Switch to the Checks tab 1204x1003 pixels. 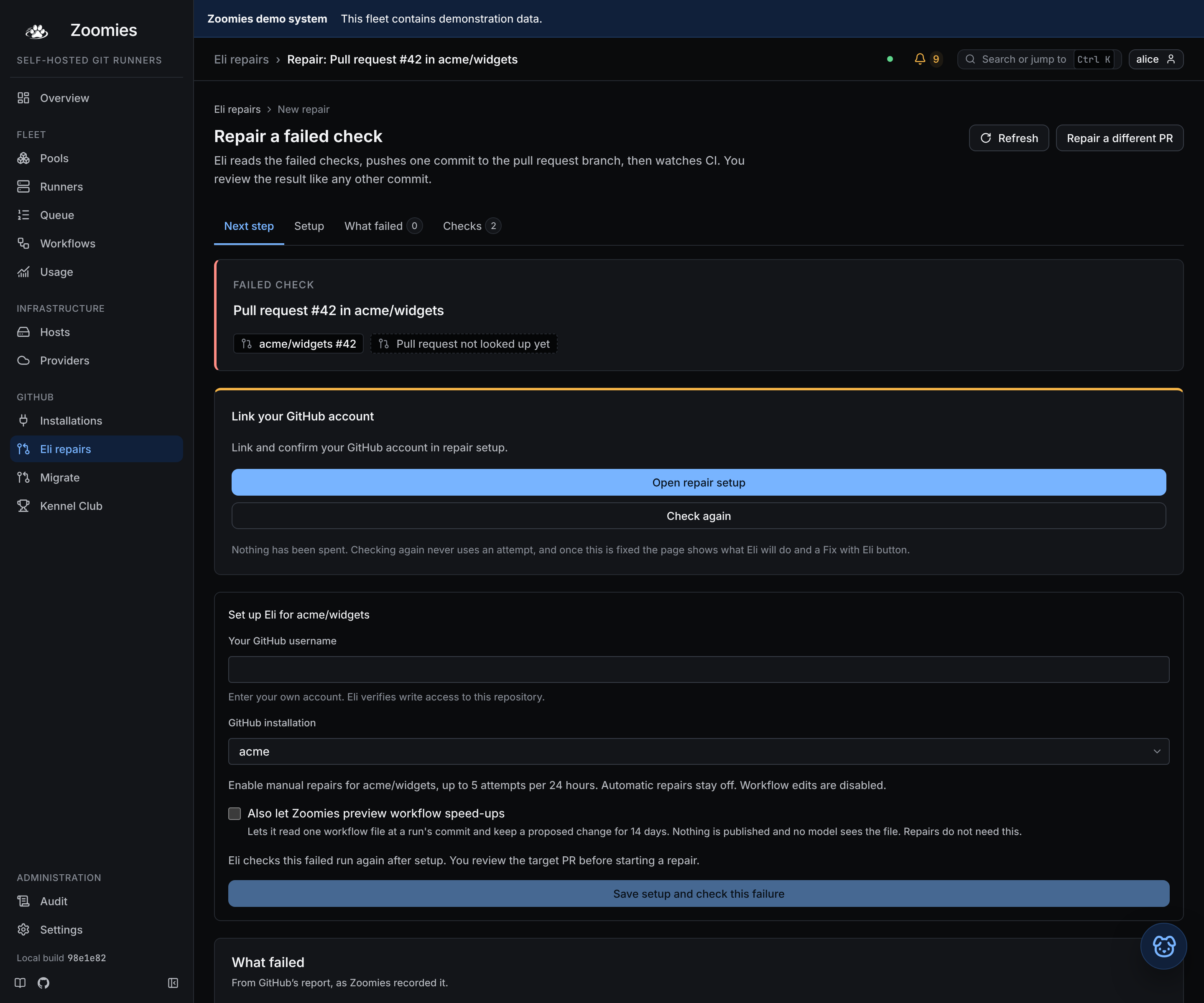[x=472, y=226]
